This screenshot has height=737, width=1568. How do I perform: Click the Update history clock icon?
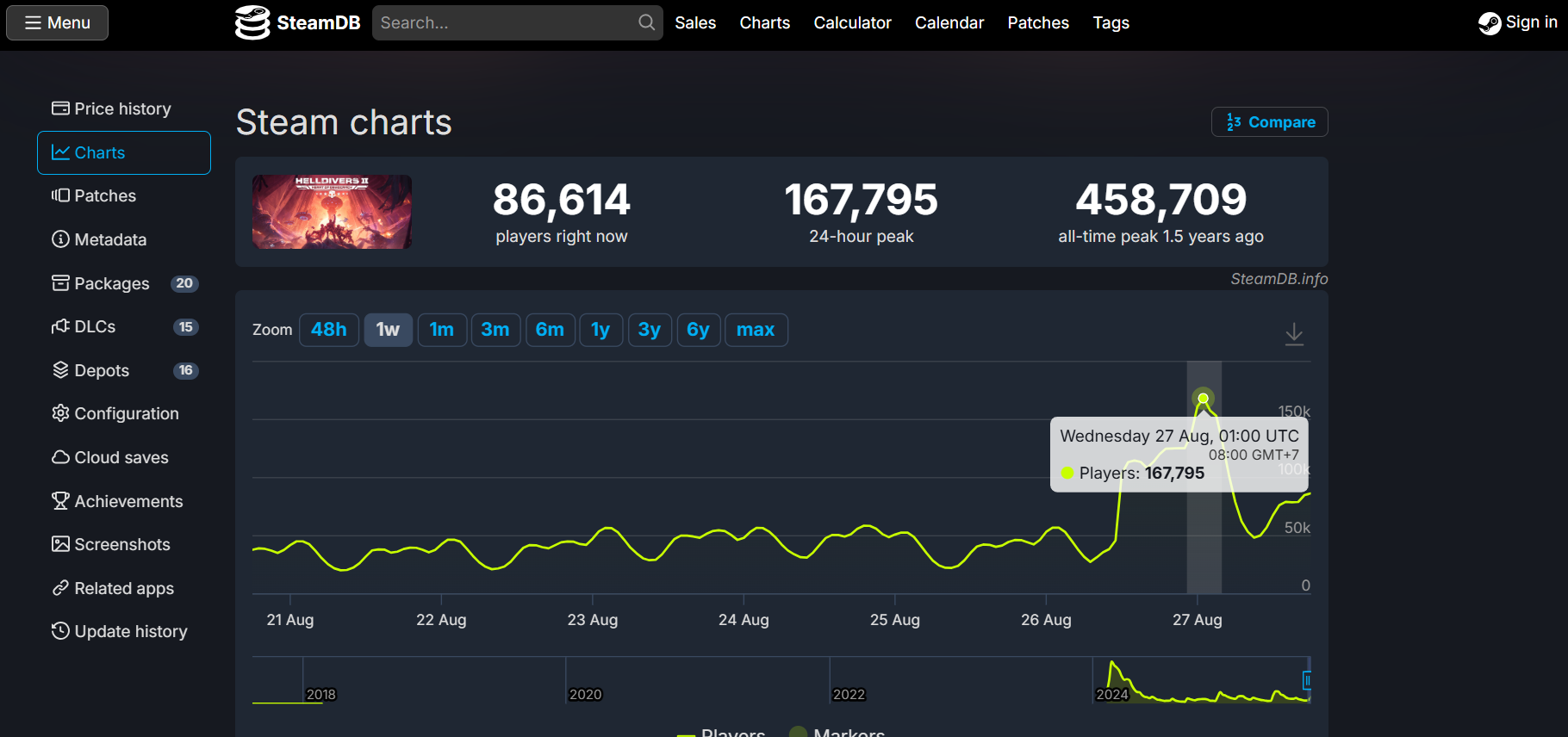coord(60,631)
